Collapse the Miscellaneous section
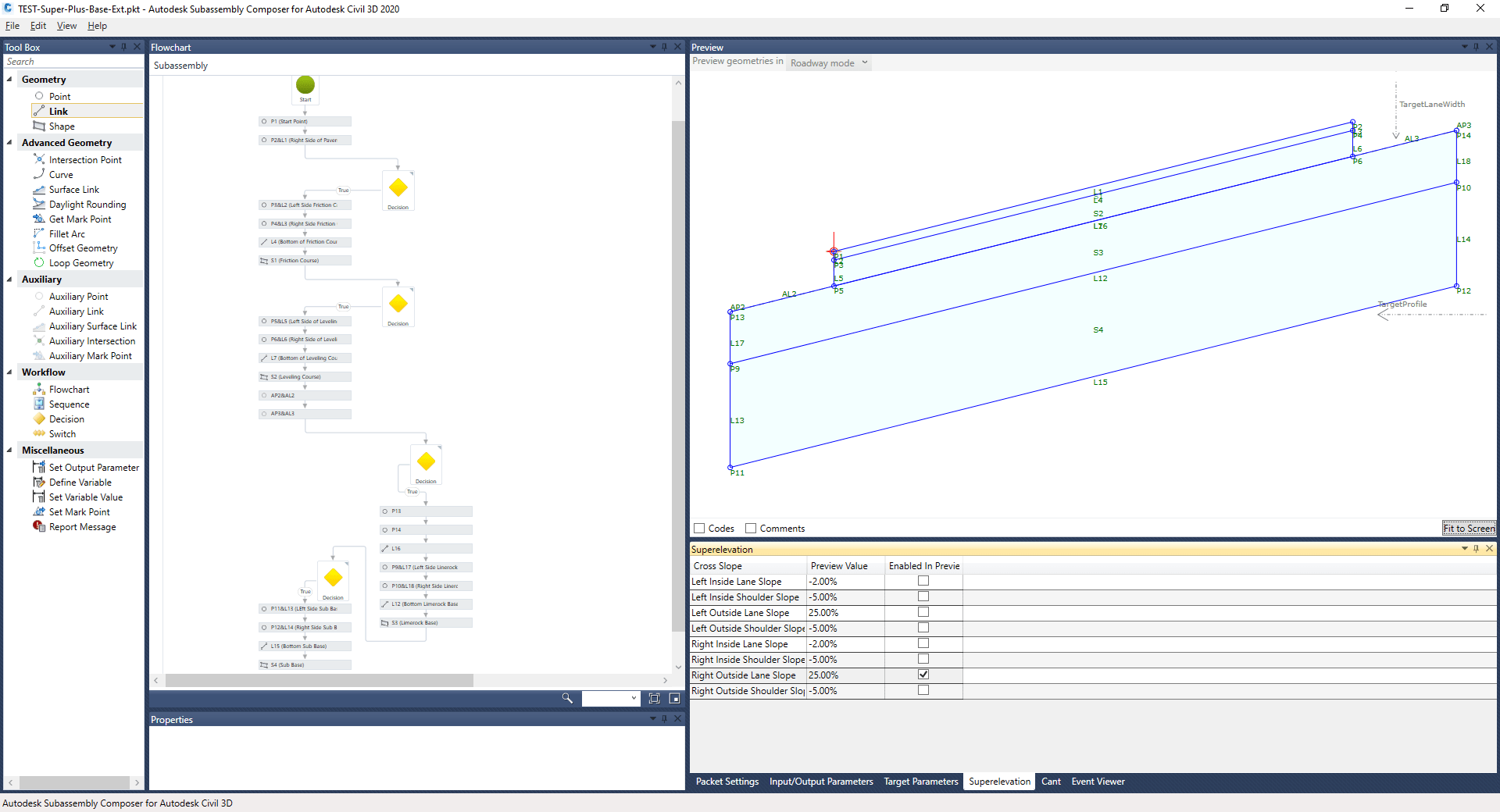 coord(9,450)
